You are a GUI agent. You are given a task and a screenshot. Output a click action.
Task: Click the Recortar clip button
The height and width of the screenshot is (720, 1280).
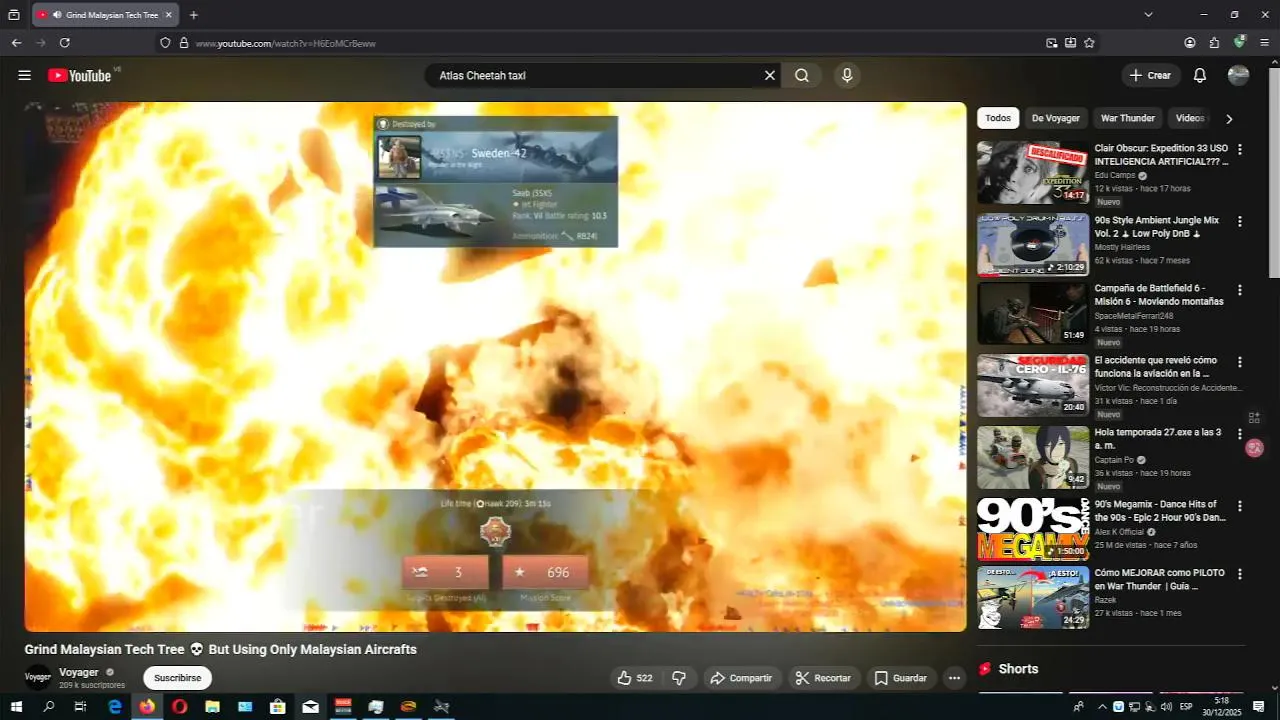pyautogui.click(x=823, y=678)
